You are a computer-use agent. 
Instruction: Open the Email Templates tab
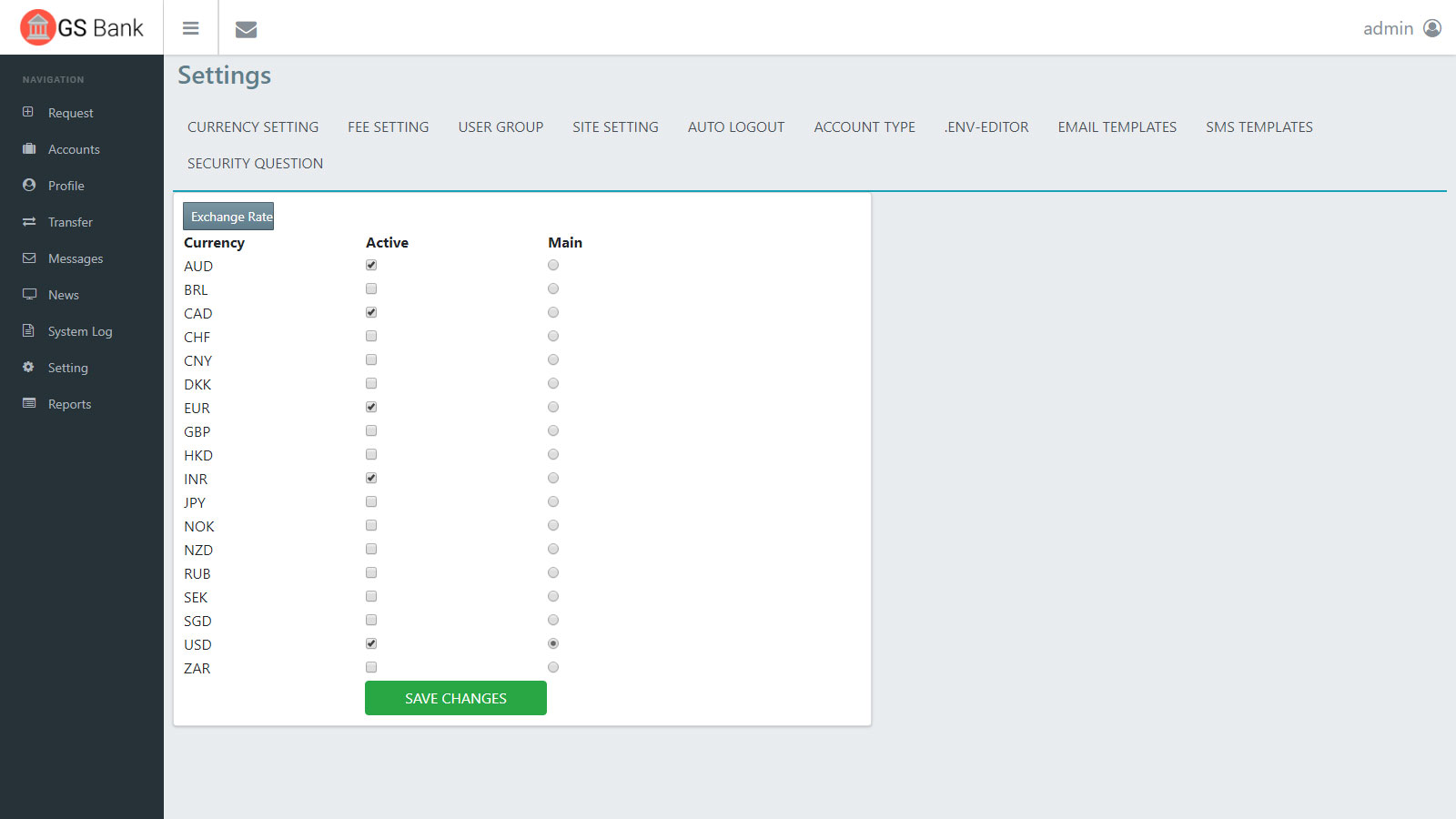pyautogui.click(x=1117, y=127)
